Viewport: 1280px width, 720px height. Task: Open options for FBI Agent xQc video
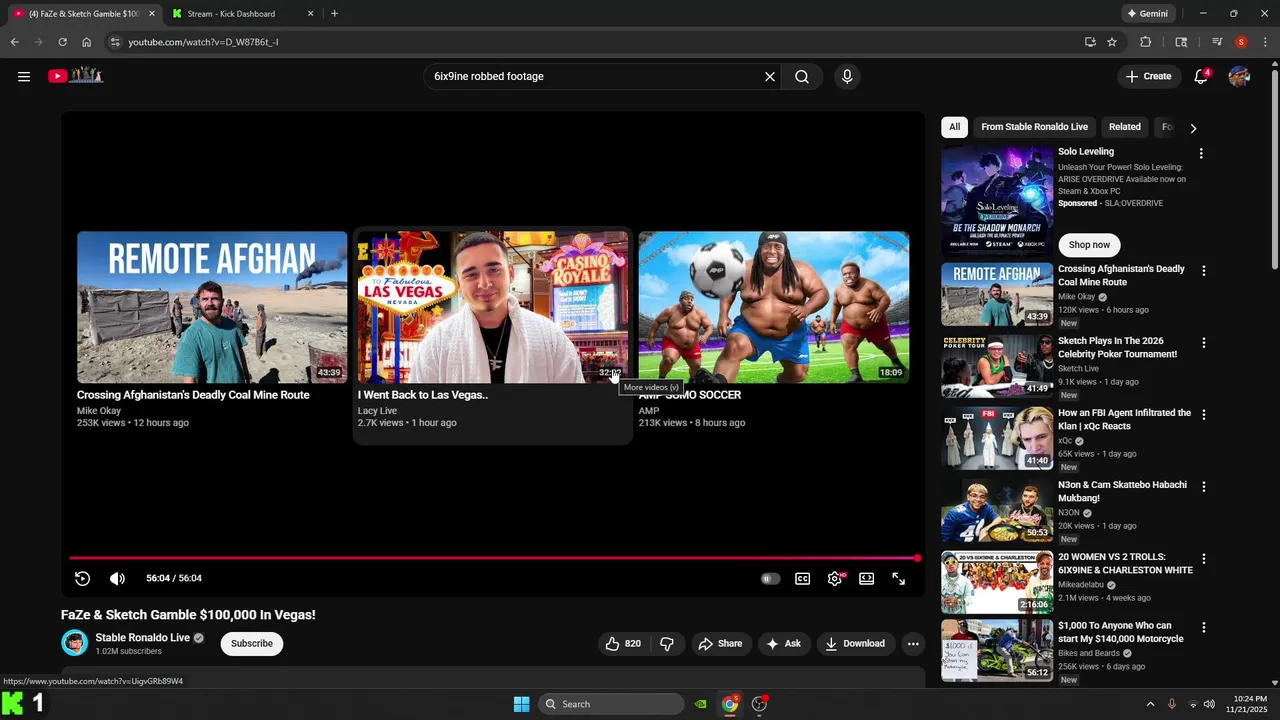tap(1203, 415)
